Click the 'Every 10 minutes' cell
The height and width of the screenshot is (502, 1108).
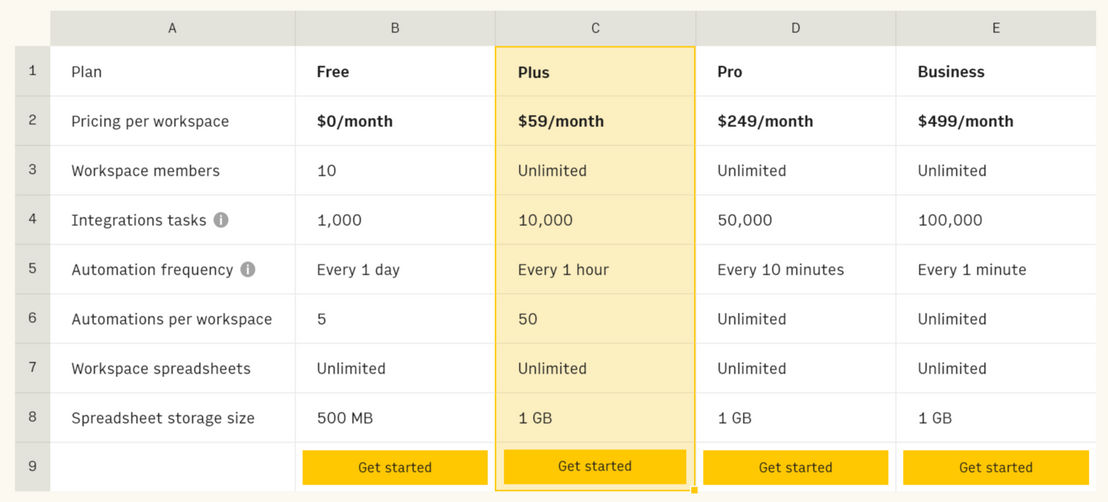796,269
